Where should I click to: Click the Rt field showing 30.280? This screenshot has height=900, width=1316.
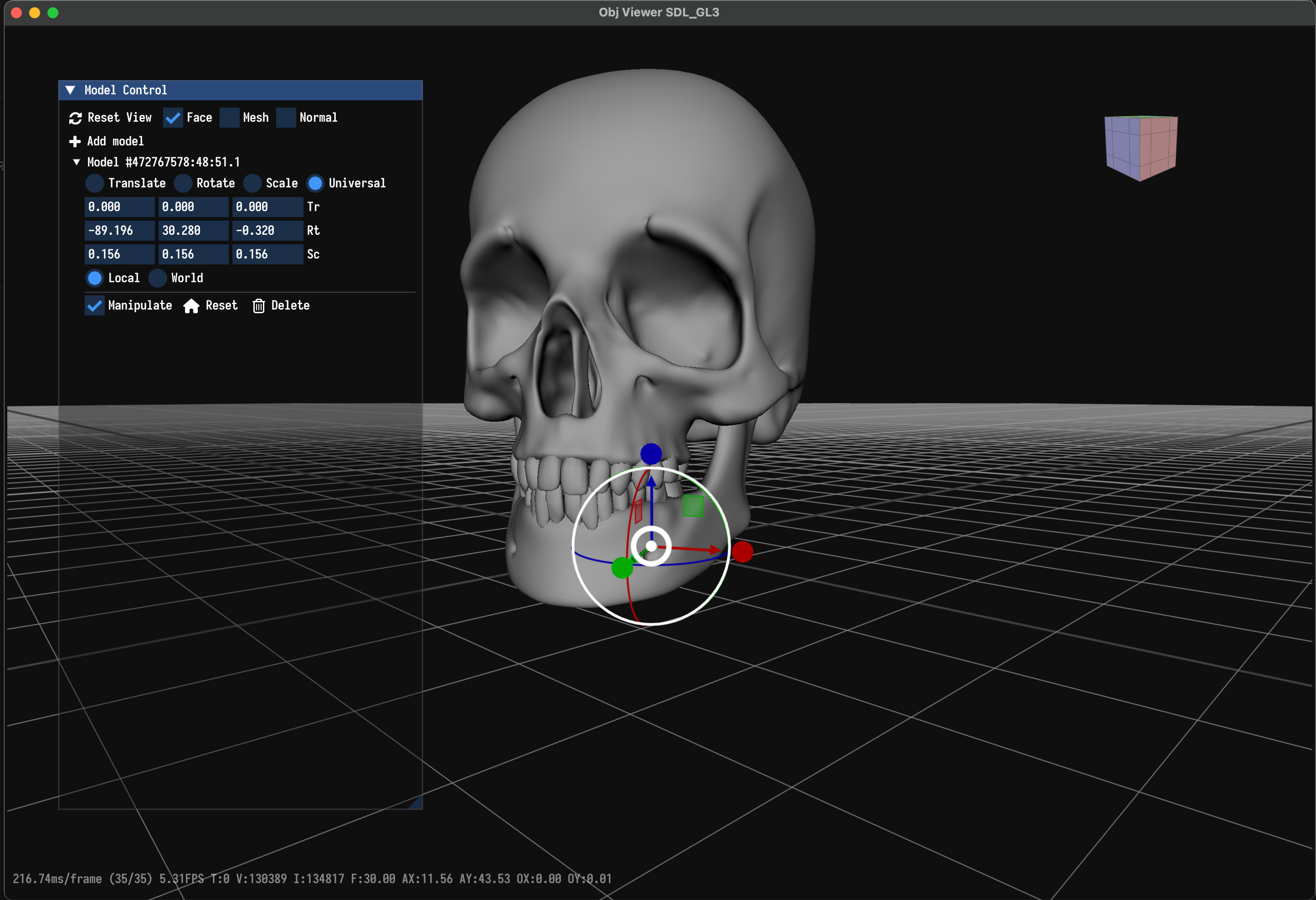click(x=194, y=231)
